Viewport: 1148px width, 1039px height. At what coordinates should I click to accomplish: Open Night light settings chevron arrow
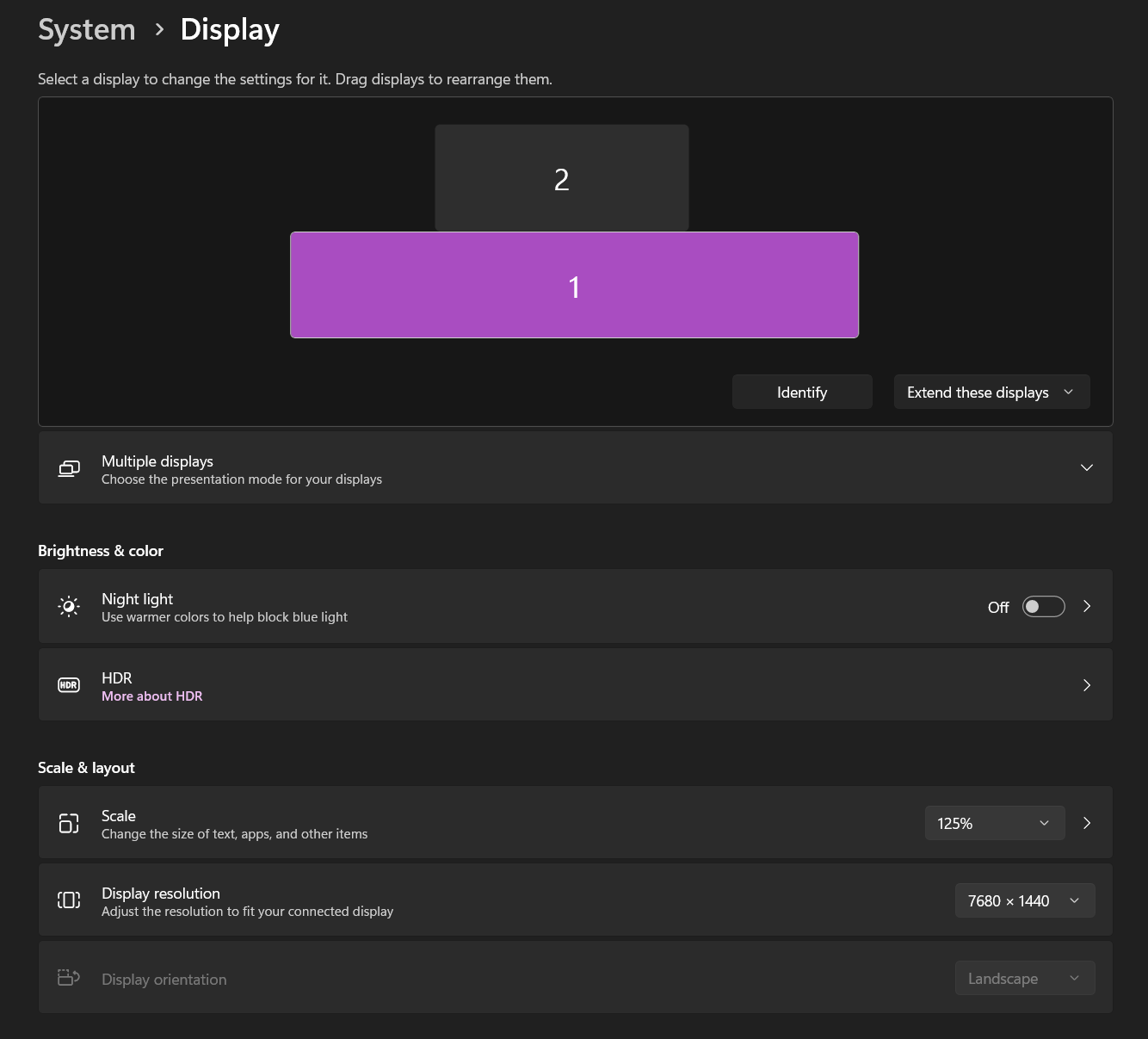[x=1087, y=607]
